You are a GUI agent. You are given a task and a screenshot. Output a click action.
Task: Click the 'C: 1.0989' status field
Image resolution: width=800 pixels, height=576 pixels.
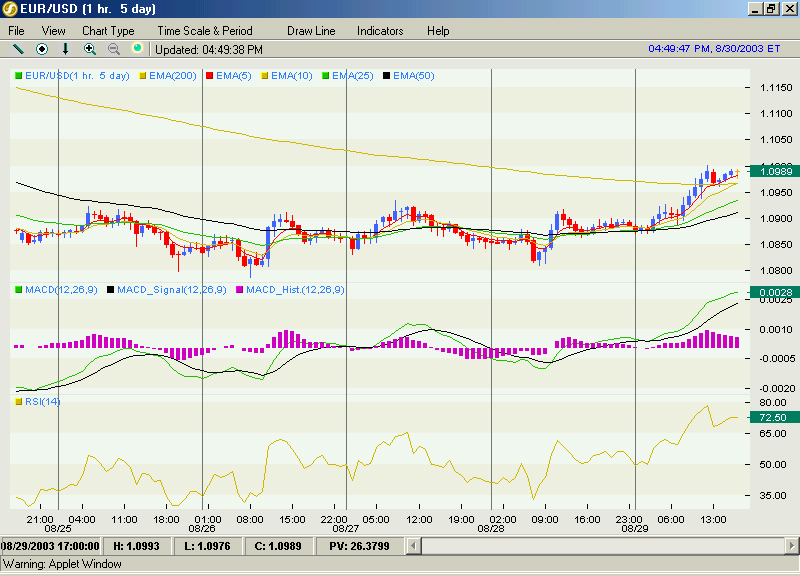tap(278, 546)
